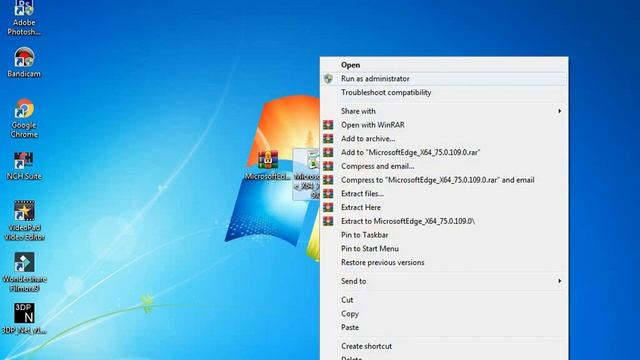Choose Paste from the context menu

pyautogui.click(x=444, y=327)
